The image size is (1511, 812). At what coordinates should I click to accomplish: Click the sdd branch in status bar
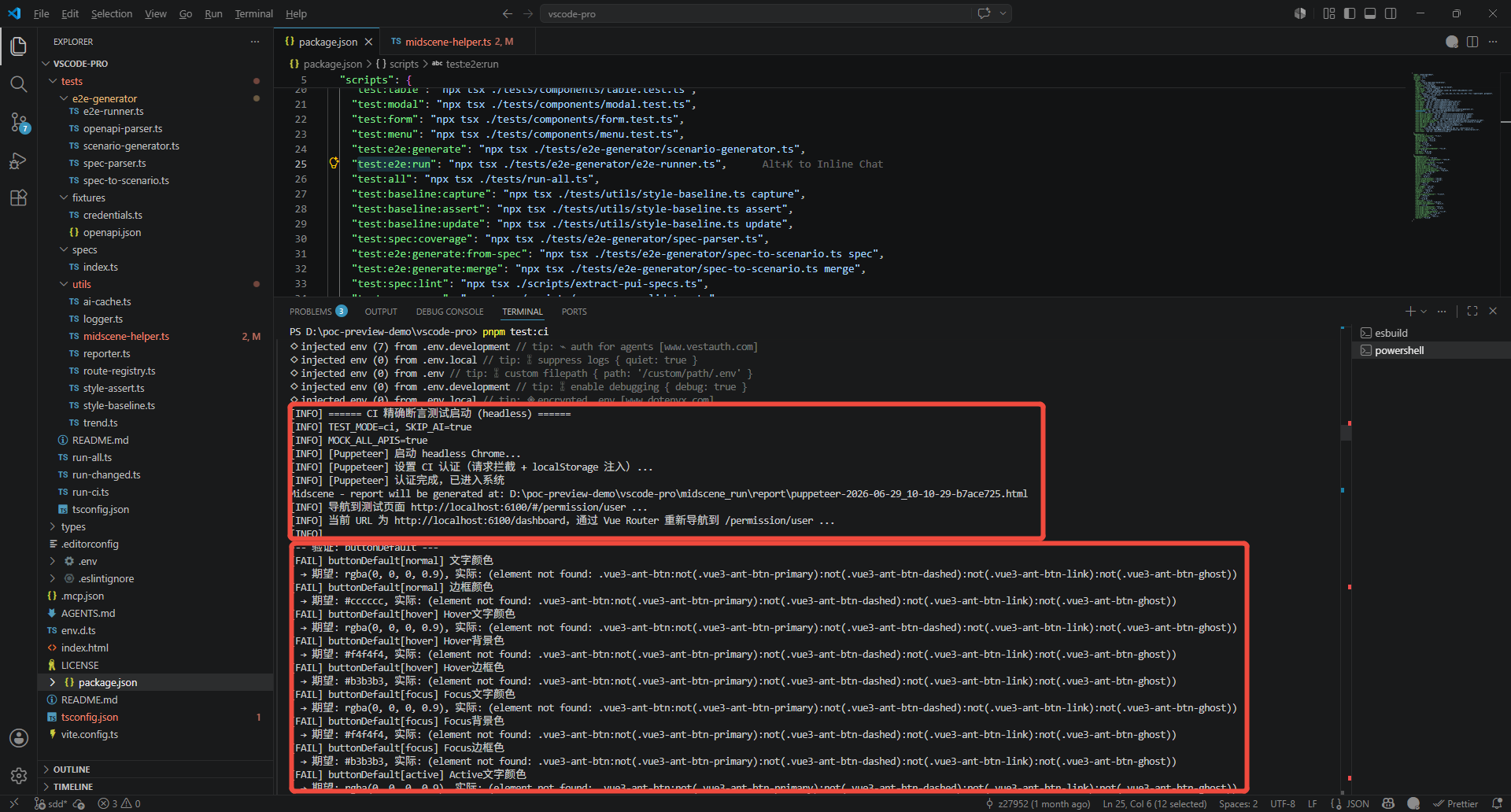(51, 803)
